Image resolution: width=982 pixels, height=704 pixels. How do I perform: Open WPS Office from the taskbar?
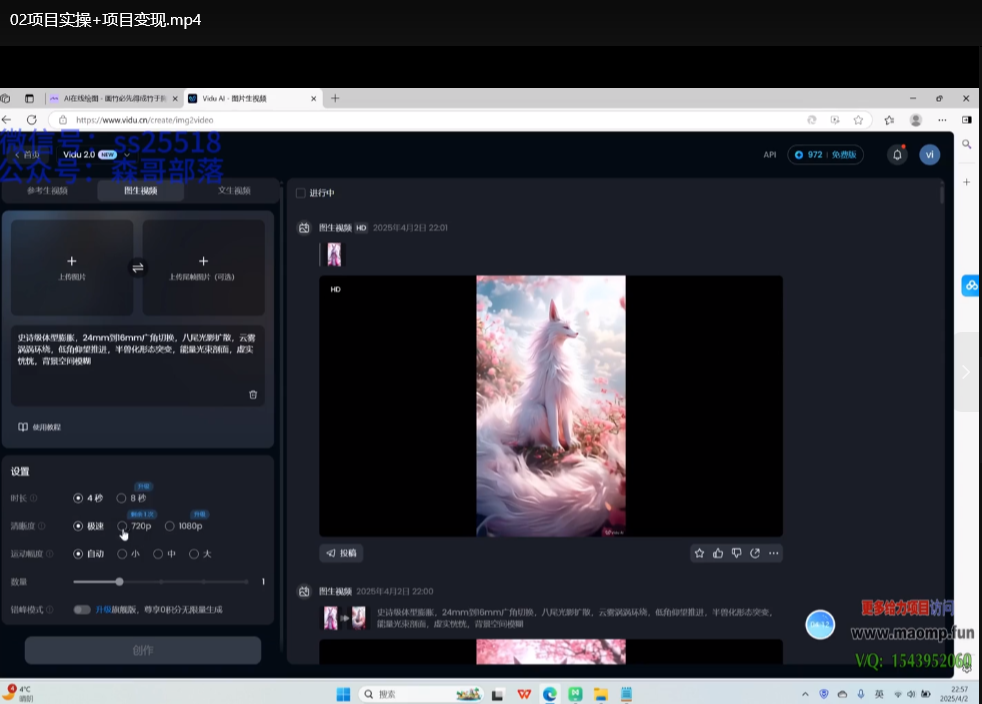coord(524,694)
